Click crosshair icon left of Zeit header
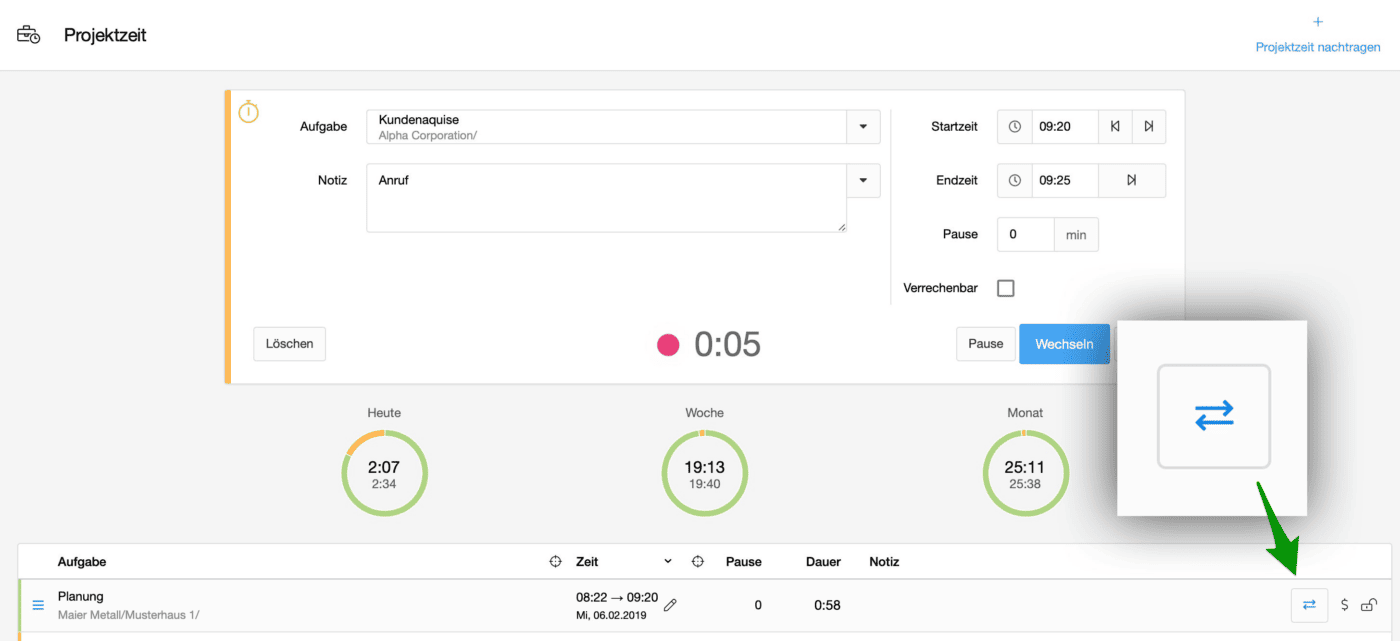Screen dimensions: 1400x641 pos(555,562)
